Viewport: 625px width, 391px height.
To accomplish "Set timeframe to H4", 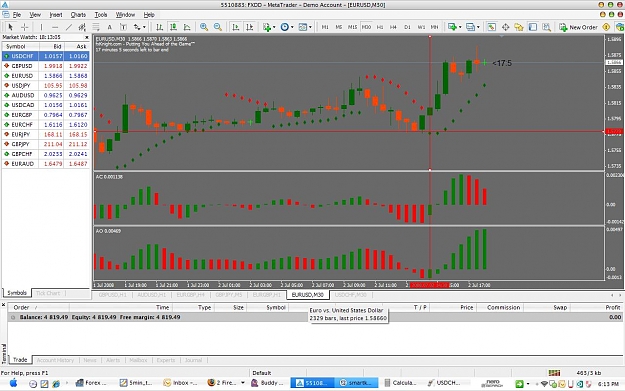I will coord(393,27).
